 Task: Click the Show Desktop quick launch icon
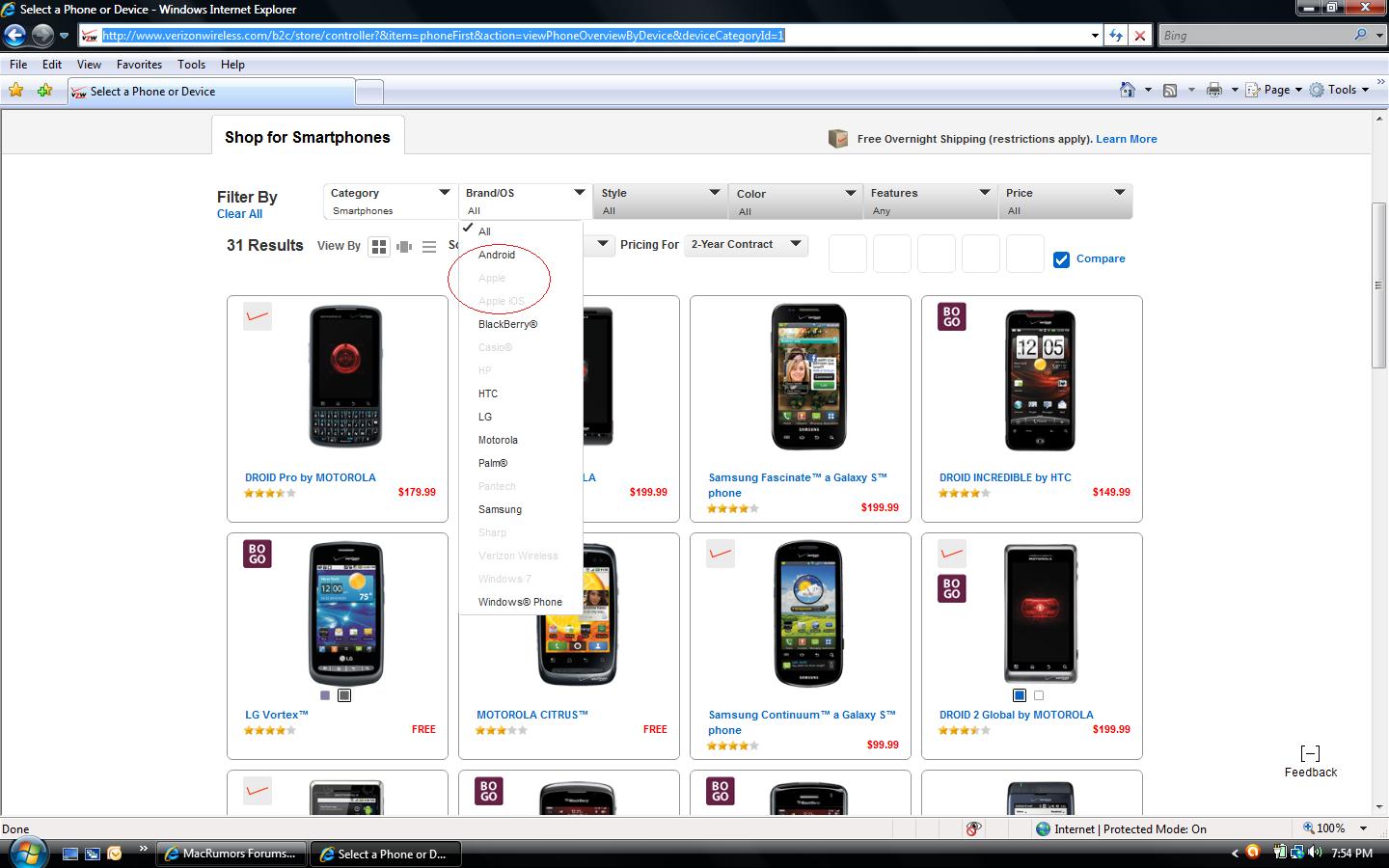click(69, 854)
